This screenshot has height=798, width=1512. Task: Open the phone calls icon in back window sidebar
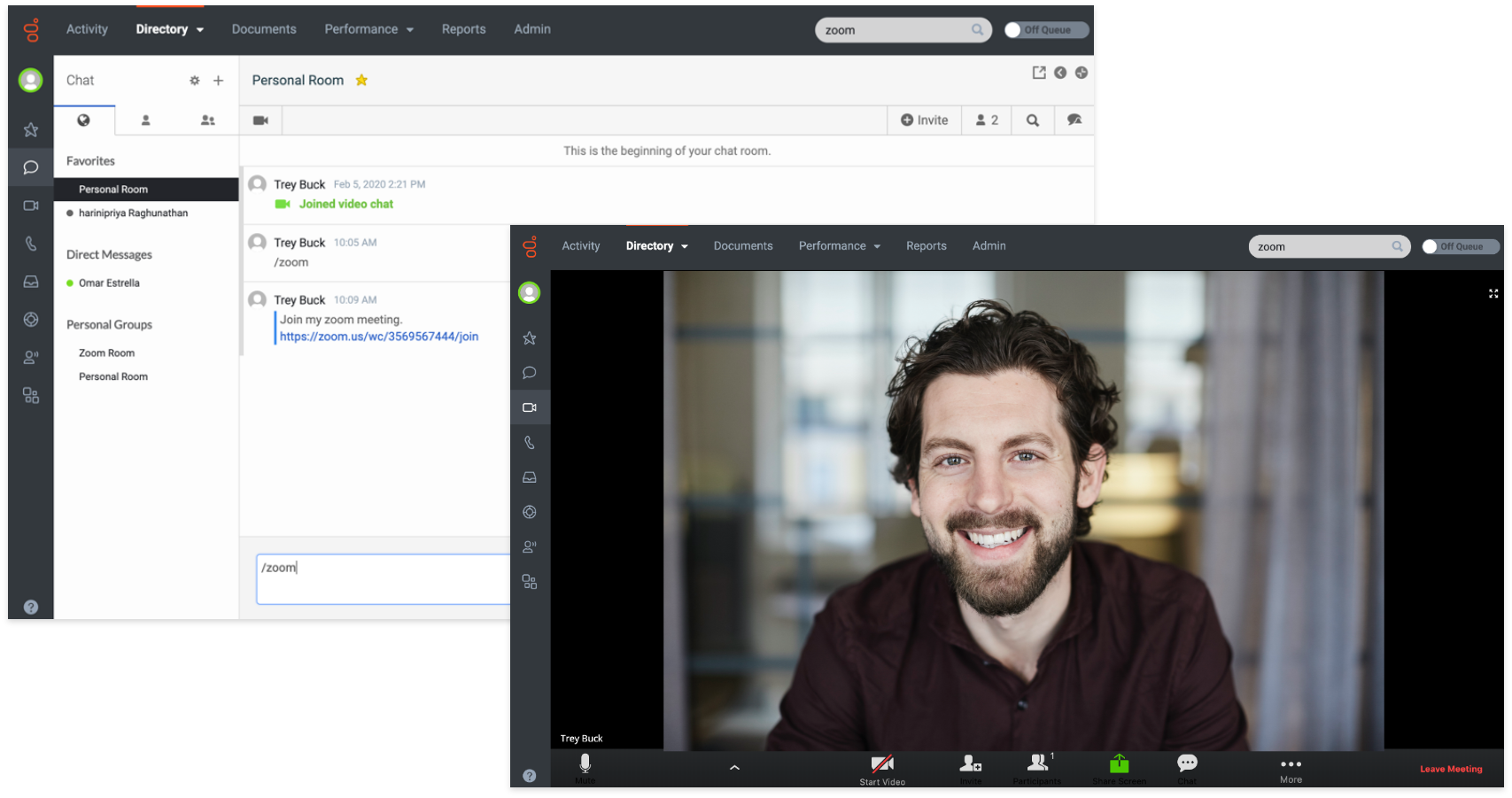[x=31, y=244]
